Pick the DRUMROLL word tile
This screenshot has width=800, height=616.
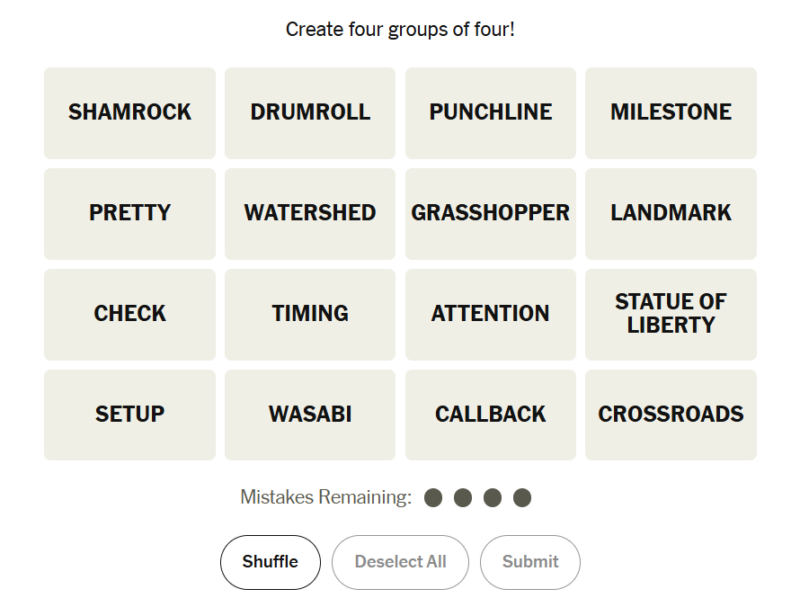pyautogui.click(x=310, y=112)
